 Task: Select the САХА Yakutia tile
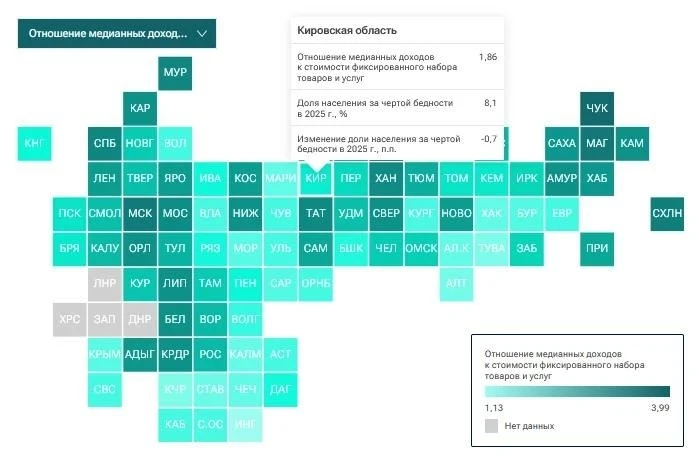[562, 143]
